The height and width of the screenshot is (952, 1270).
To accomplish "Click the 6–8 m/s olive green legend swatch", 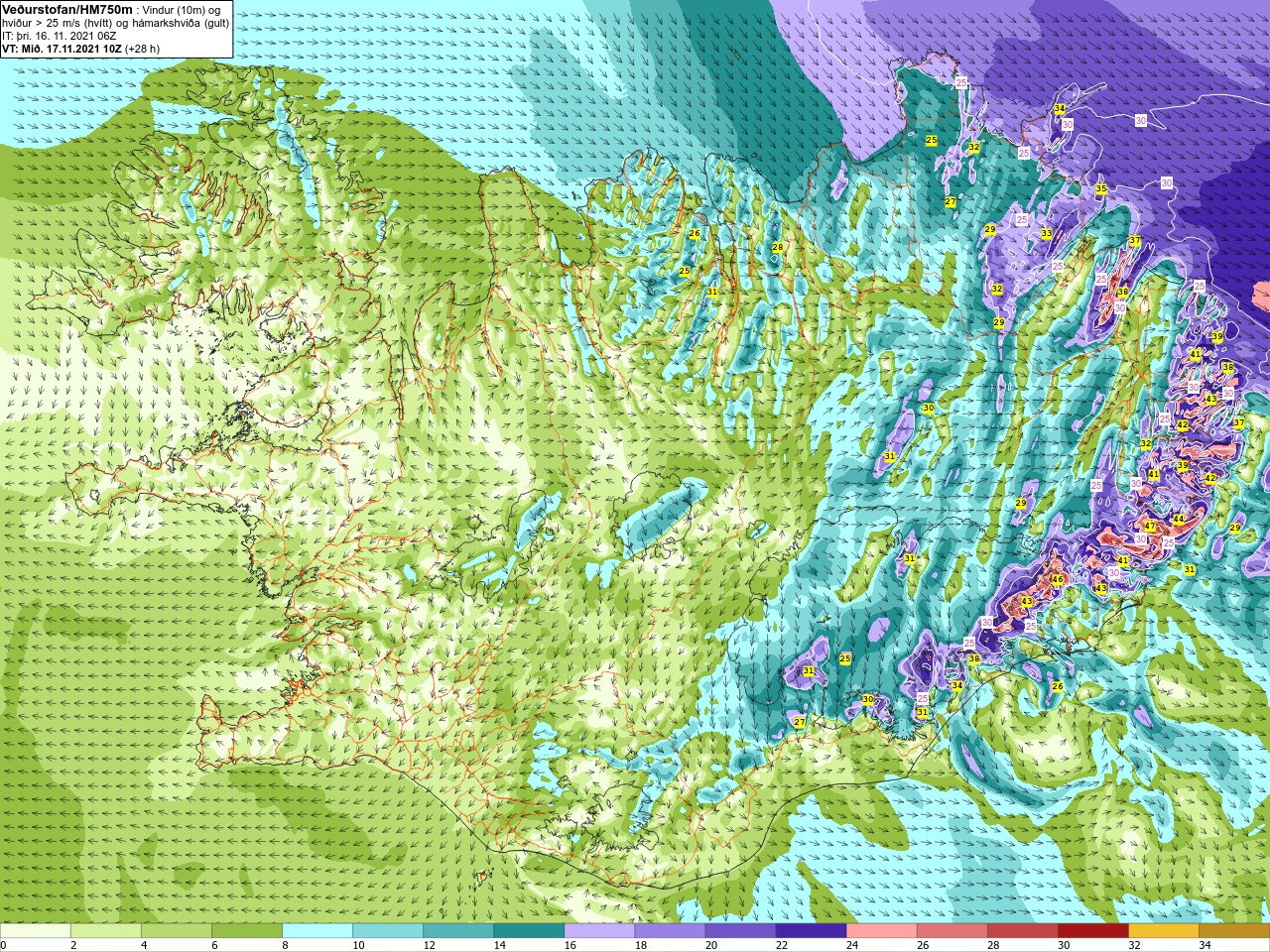I will (247, 931).
